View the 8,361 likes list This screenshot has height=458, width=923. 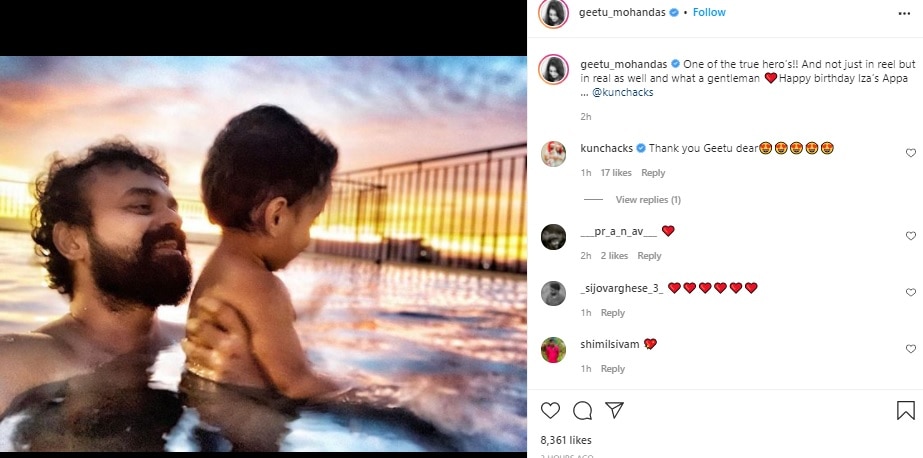(566, 440)
